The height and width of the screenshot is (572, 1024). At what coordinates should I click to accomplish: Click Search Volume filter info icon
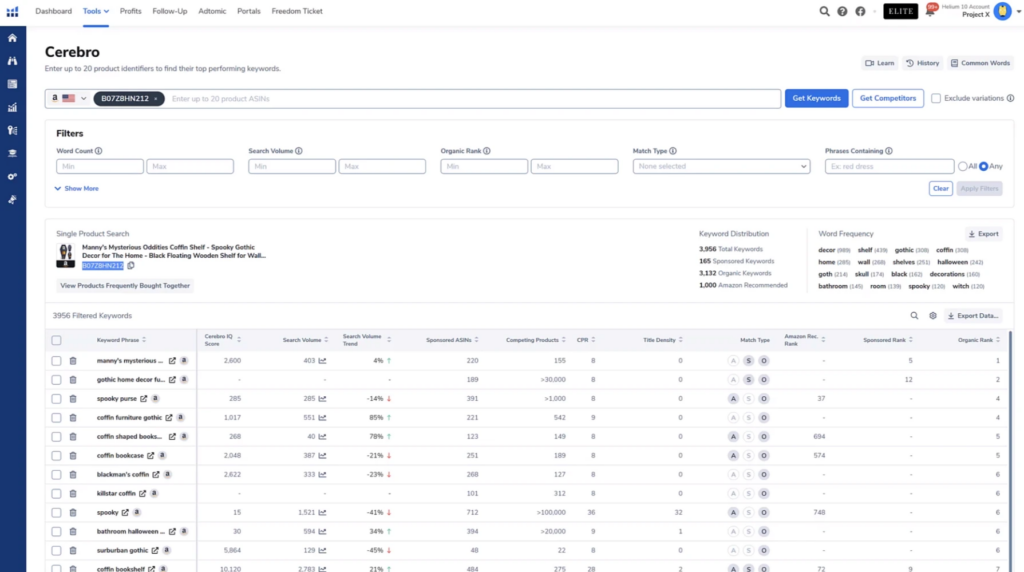(298, 151)
